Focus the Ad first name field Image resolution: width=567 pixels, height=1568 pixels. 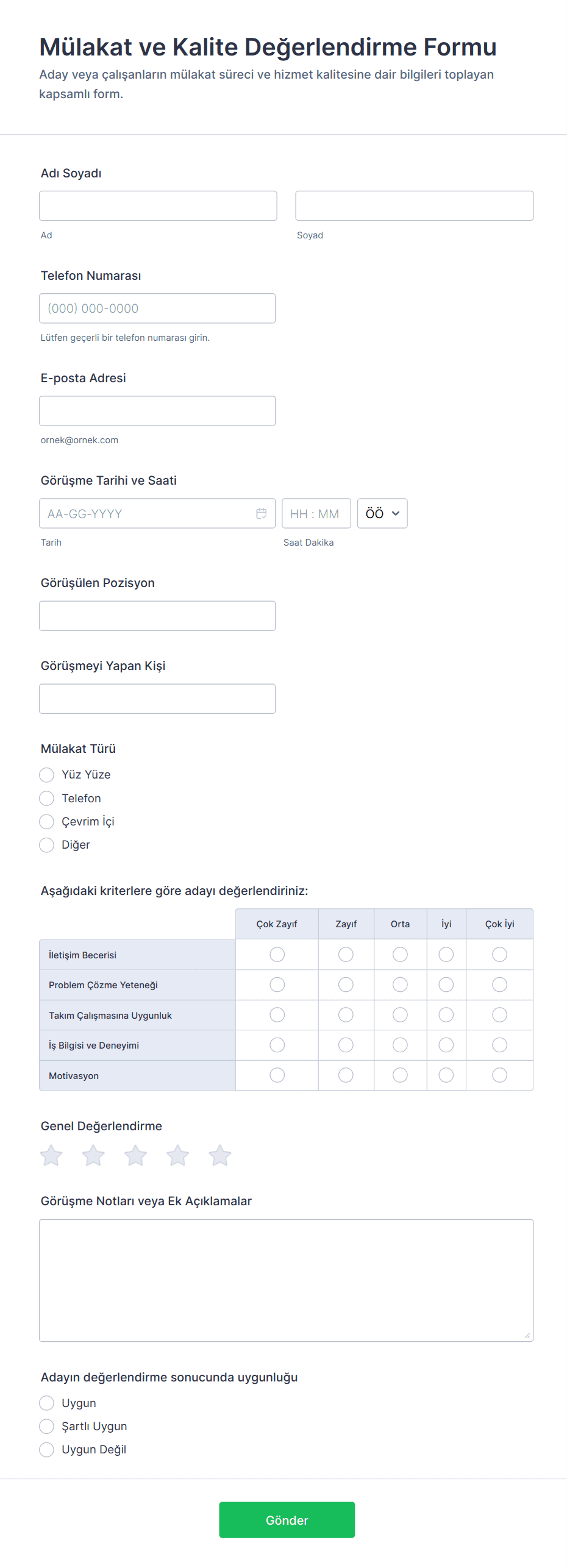[x=158, y=205]
